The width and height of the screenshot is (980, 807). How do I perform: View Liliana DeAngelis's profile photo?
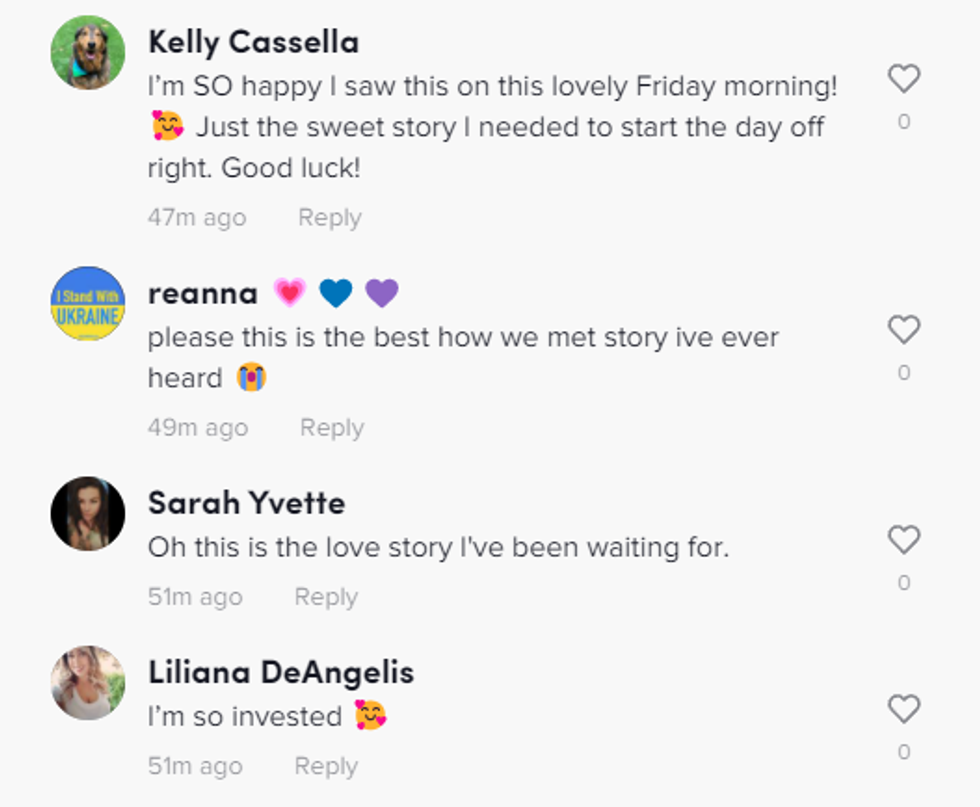88,683
